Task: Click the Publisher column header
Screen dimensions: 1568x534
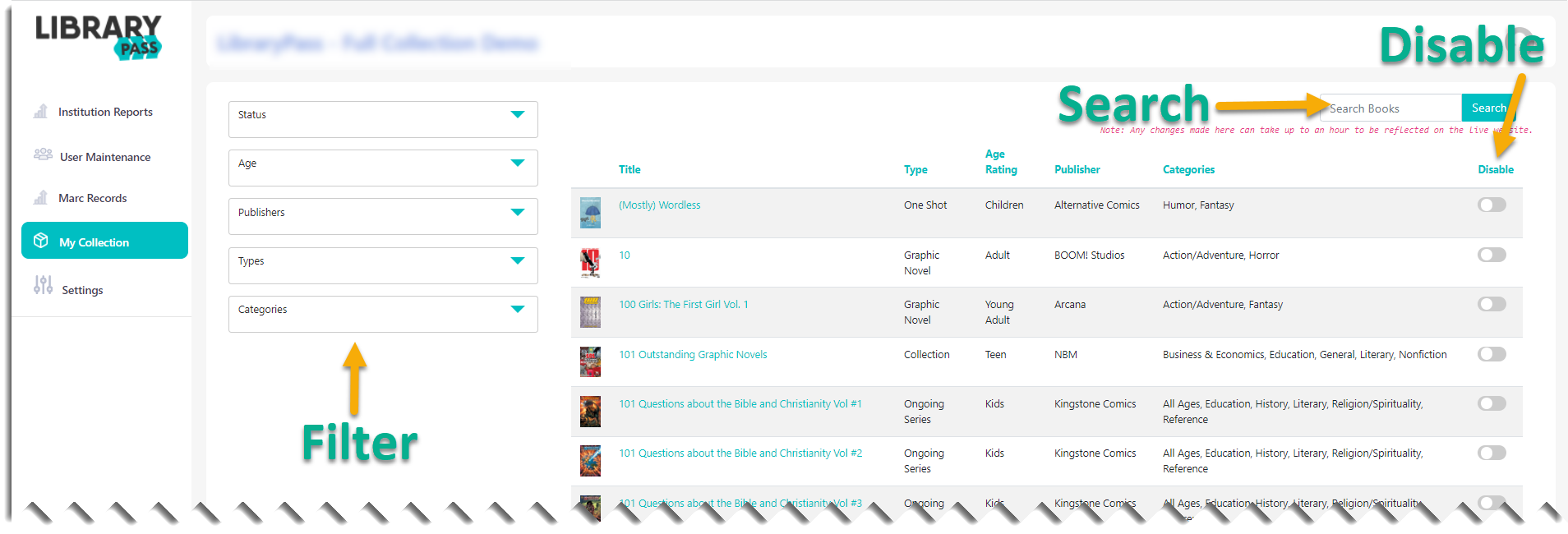Action: 1077,170
